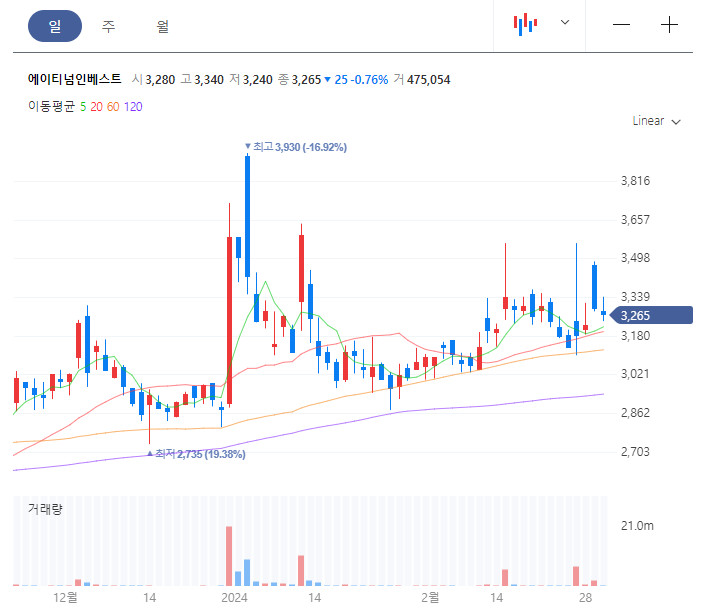
Task: Click the tallest red volume bar
Action: pyautogui.click(x=229, y=556)
